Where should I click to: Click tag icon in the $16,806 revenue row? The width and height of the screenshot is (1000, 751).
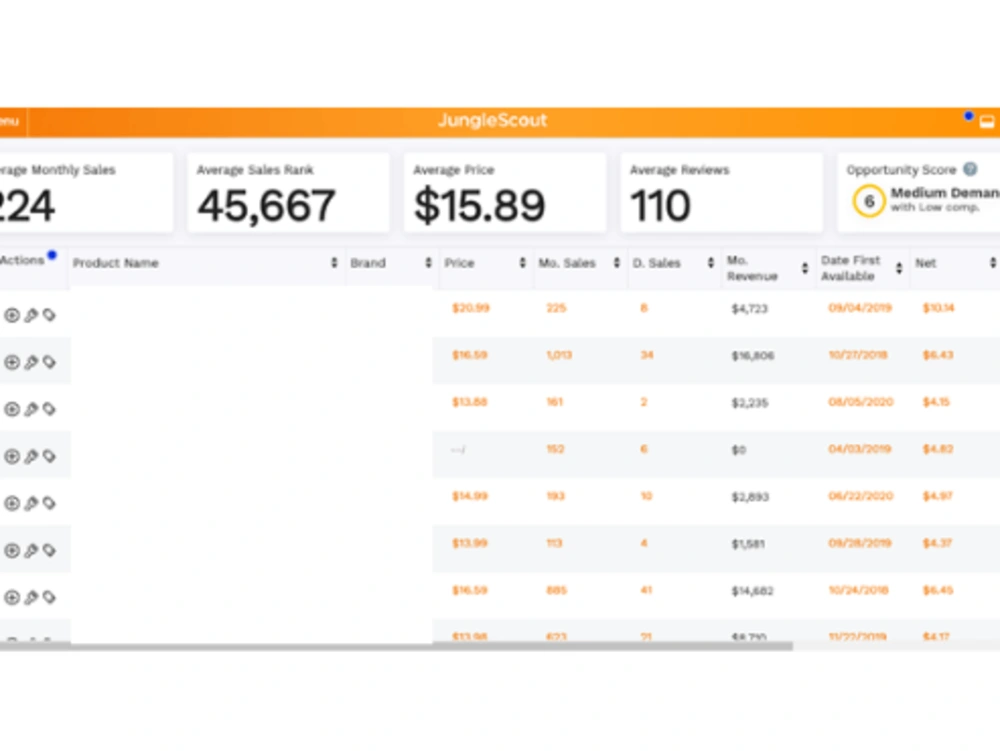coord(49,362)
